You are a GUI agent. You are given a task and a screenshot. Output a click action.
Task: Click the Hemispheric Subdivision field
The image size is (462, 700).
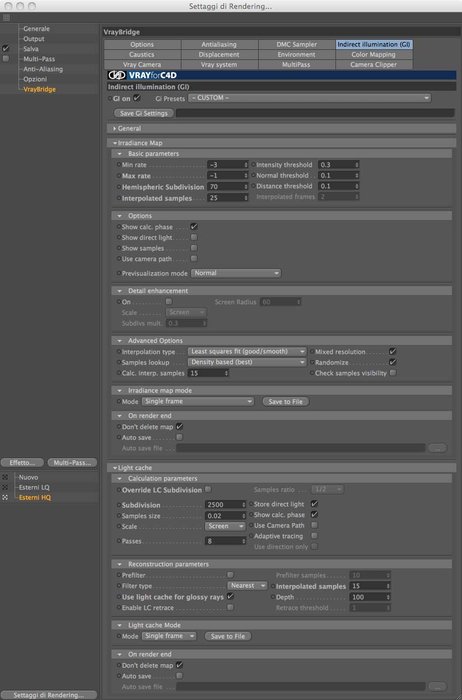228,187
